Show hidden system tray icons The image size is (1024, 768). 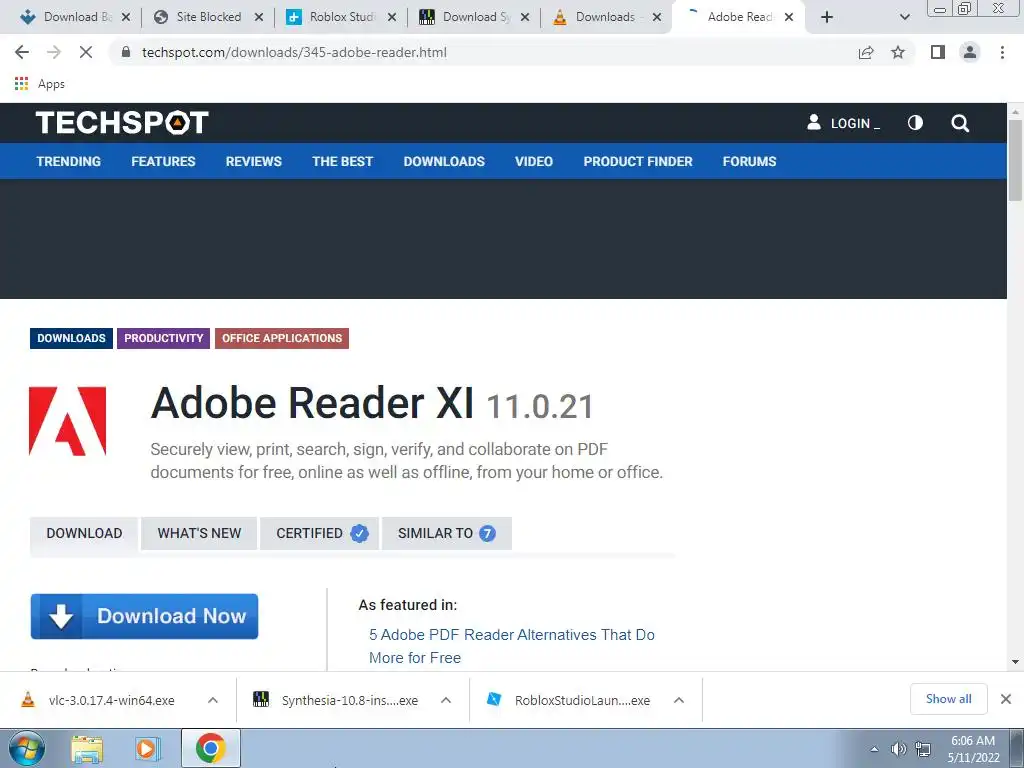(x=874, y=749)
